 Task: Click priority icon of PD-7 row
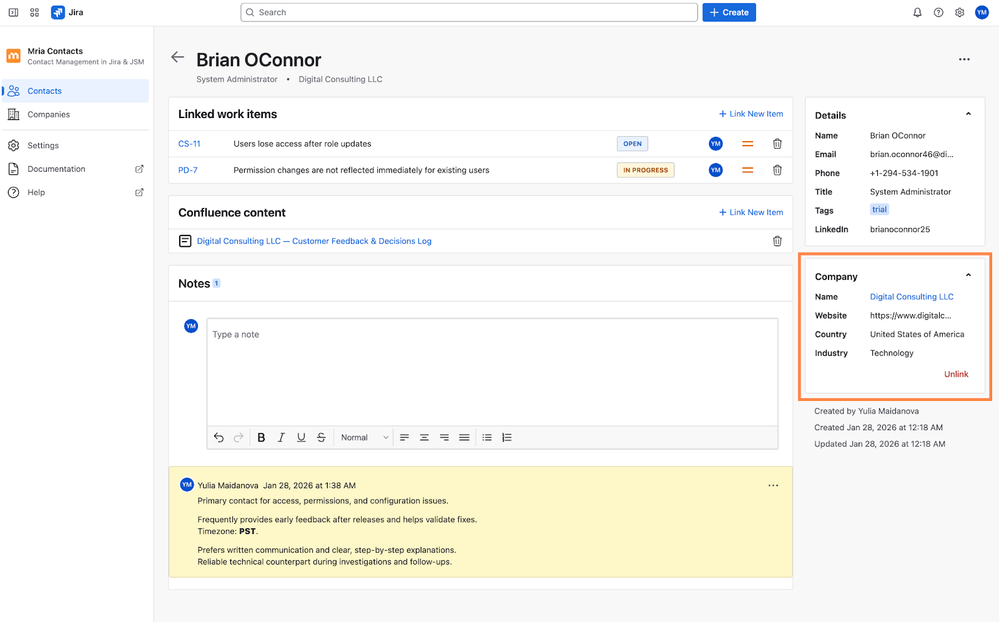[x=747, y=170]
